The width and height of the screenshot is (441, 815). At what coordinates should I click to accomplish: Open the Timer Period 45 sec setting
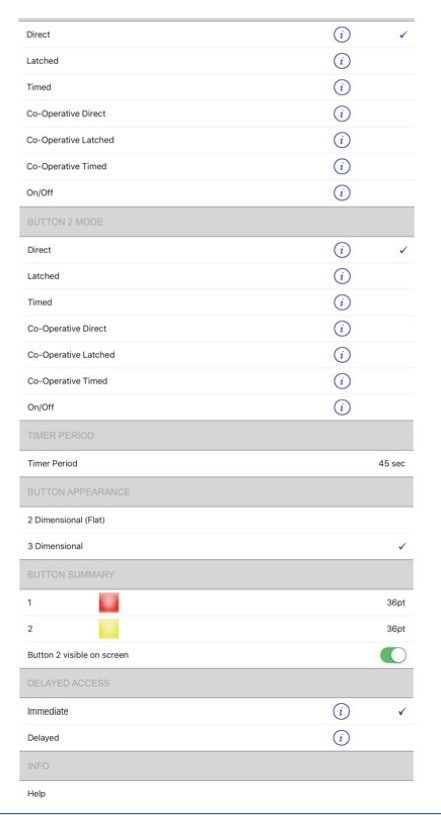tap(216, 463)
